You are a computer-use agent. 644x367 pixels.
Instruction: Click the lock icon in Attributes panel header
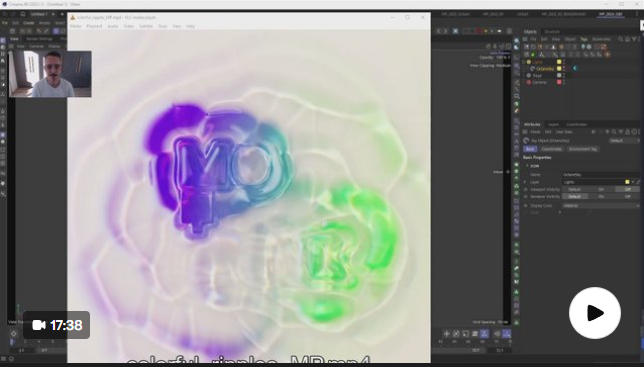click(x=627, y=132)
